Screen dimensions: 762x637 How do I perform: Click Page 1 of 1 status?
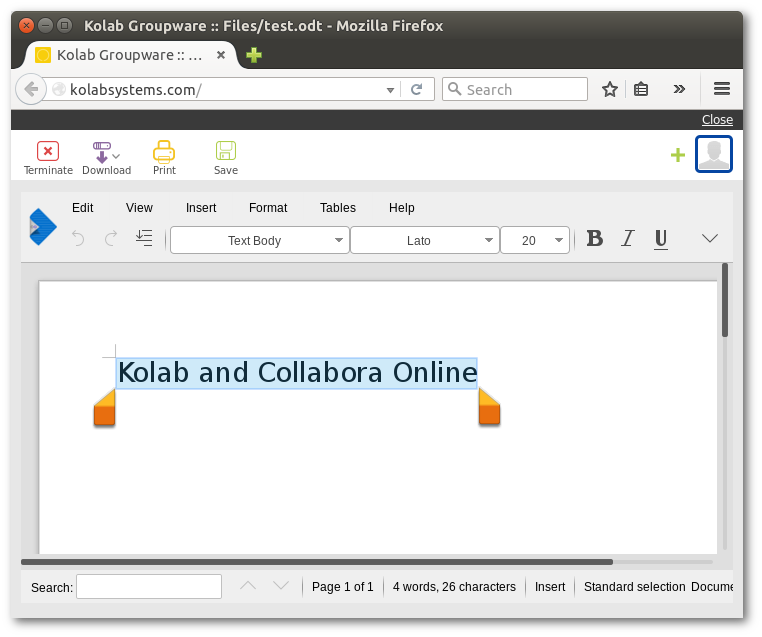(x=343, y=587)
